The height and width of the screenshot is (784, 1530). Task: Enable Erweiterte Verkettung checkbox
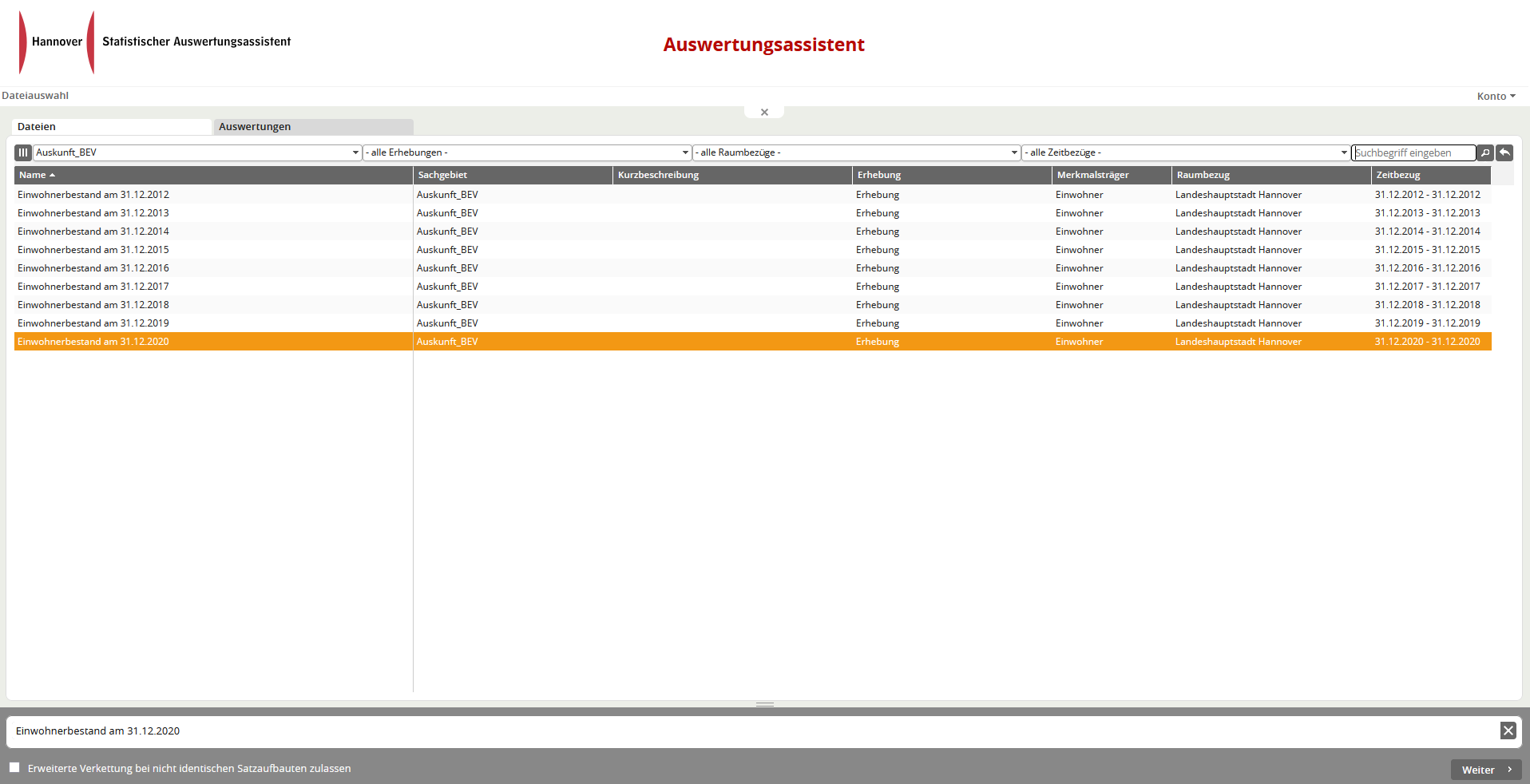pos(14,767)
